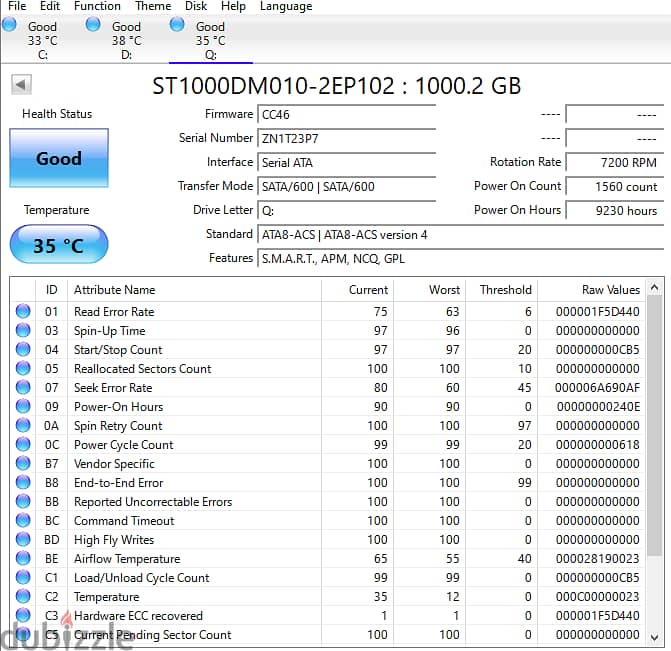Click status orb for End-to-End Error

click(23, 482)
